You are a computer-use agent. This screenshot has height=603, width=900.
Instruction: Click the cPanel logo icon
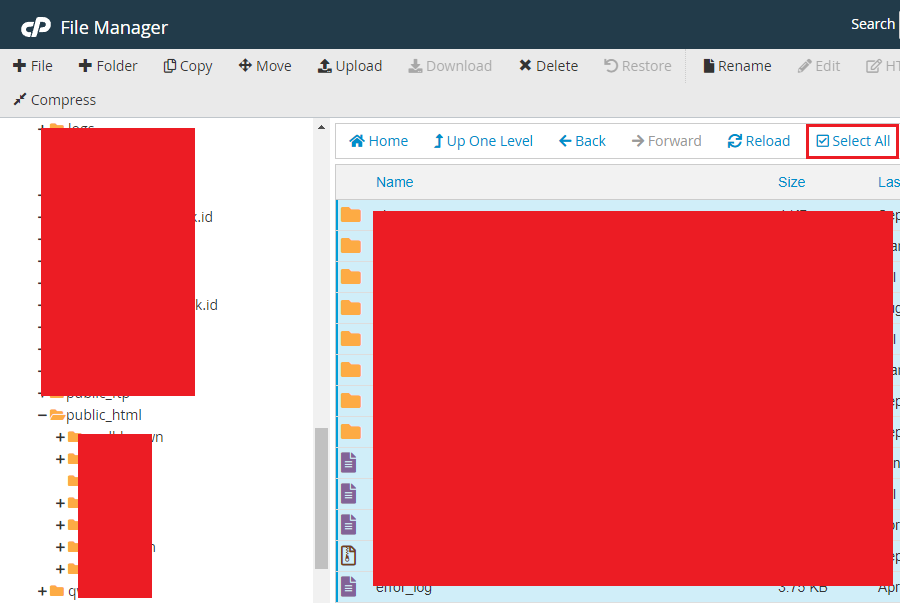click(36, 26)
